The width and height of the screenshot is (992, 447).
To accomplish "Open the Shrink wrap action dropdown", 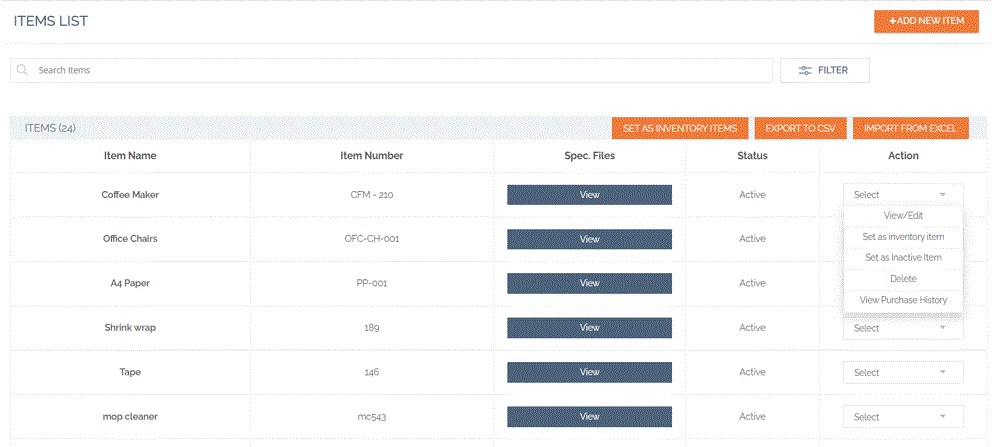I will pyautogui.click(x=903, y=328).
